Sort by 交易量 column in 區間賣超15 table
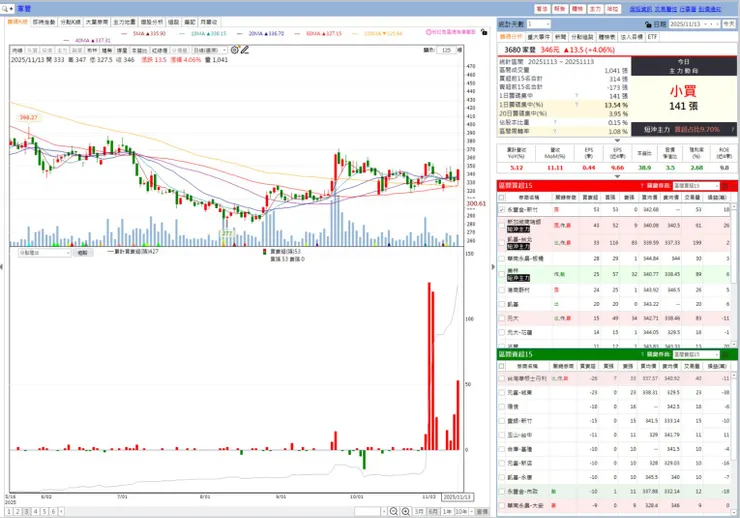 point(692,366)
